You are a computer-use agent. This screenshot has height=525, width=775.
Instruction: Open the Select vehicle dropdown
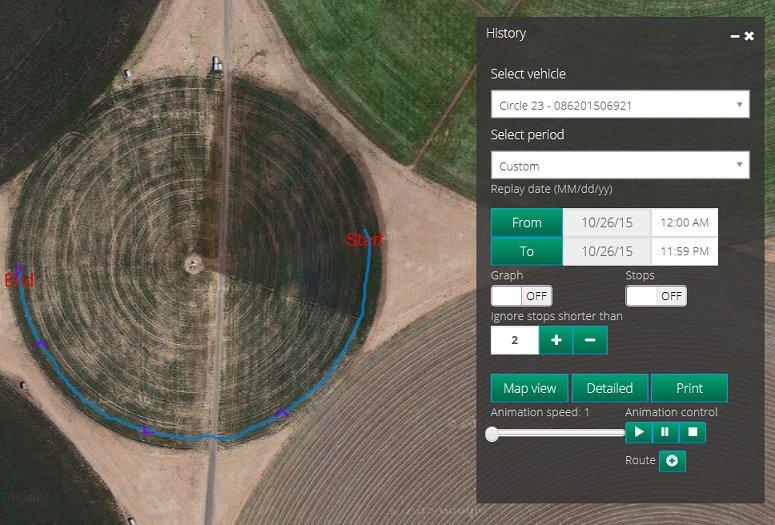pos(620,104)
